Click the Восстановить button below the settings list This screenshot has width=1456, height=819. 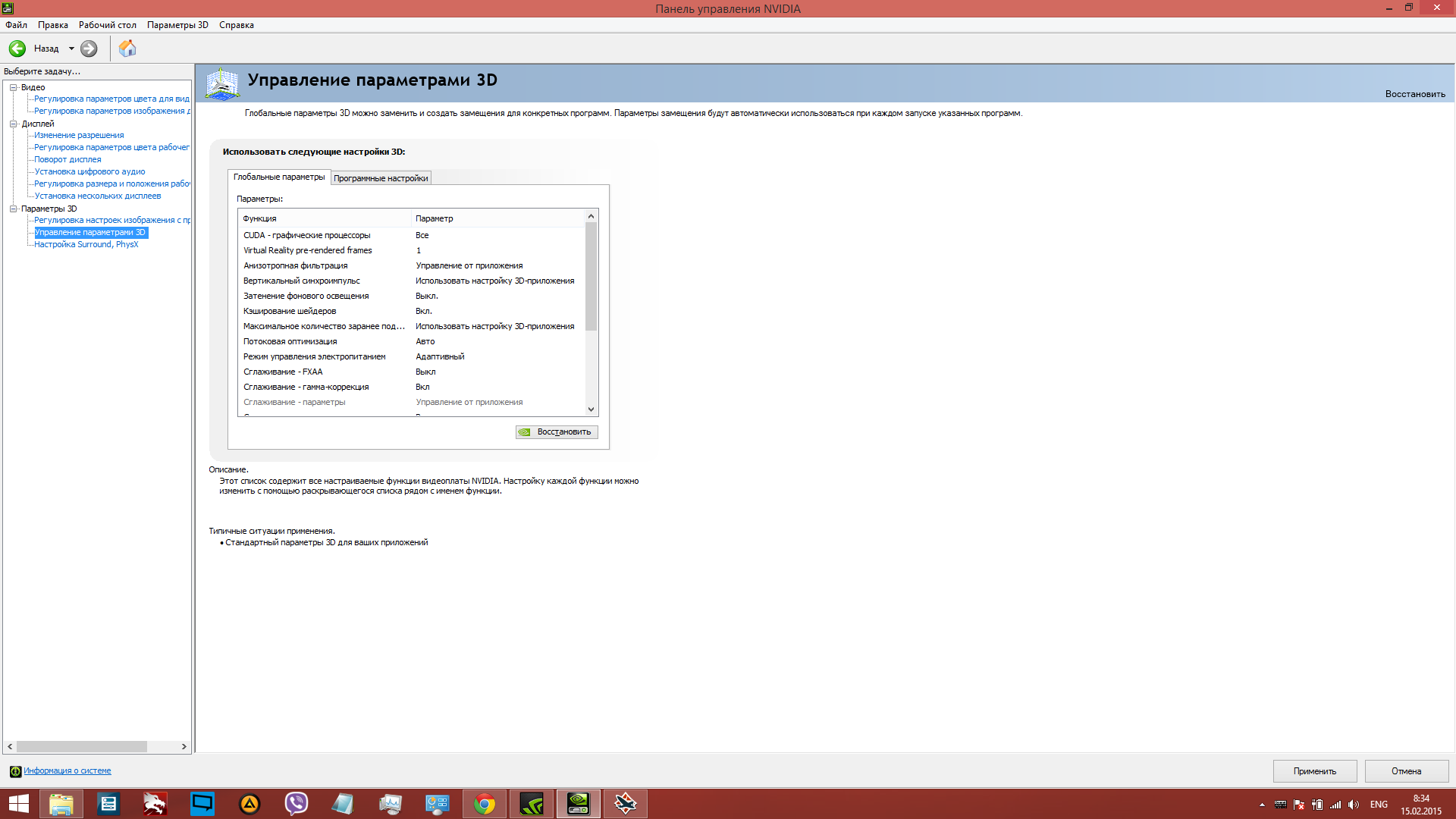557,432
